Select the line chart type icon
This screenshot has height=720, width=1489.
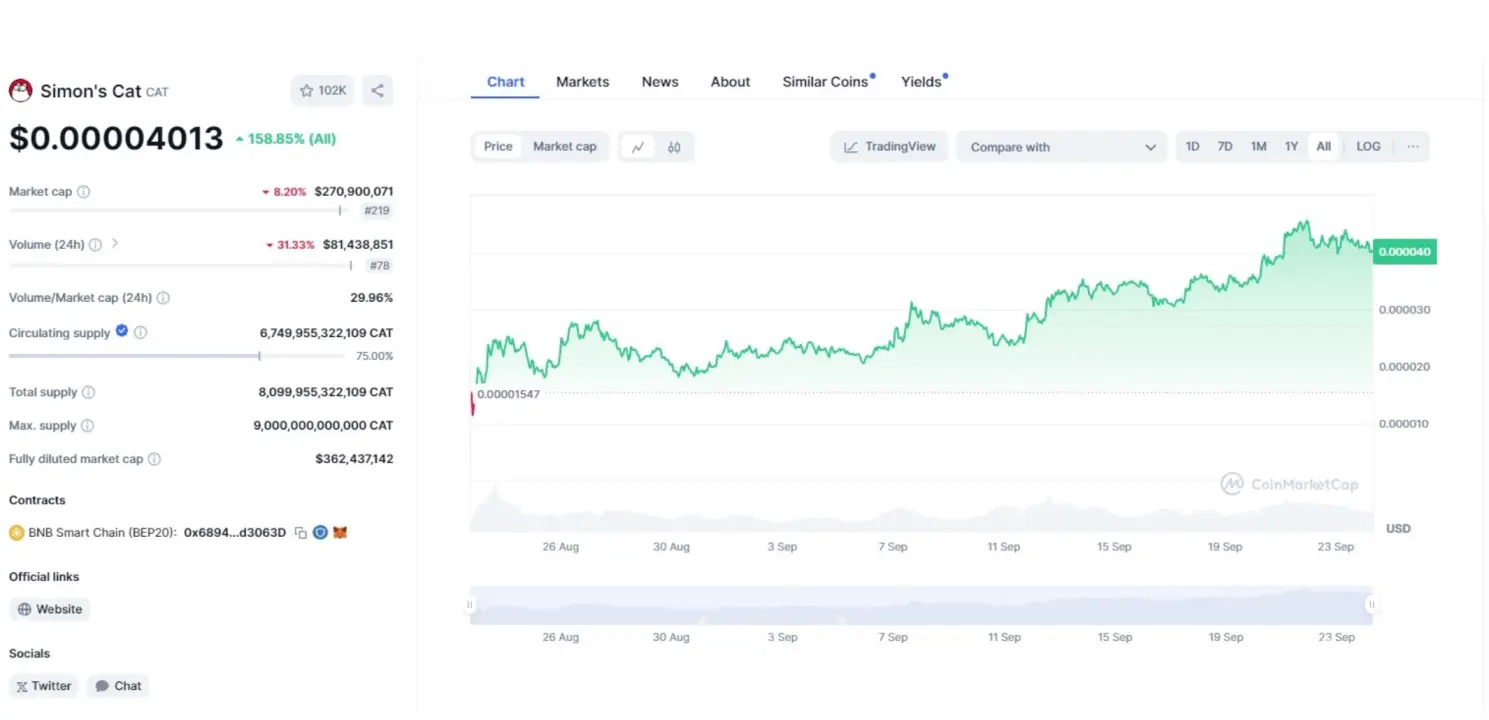[638, 147]
